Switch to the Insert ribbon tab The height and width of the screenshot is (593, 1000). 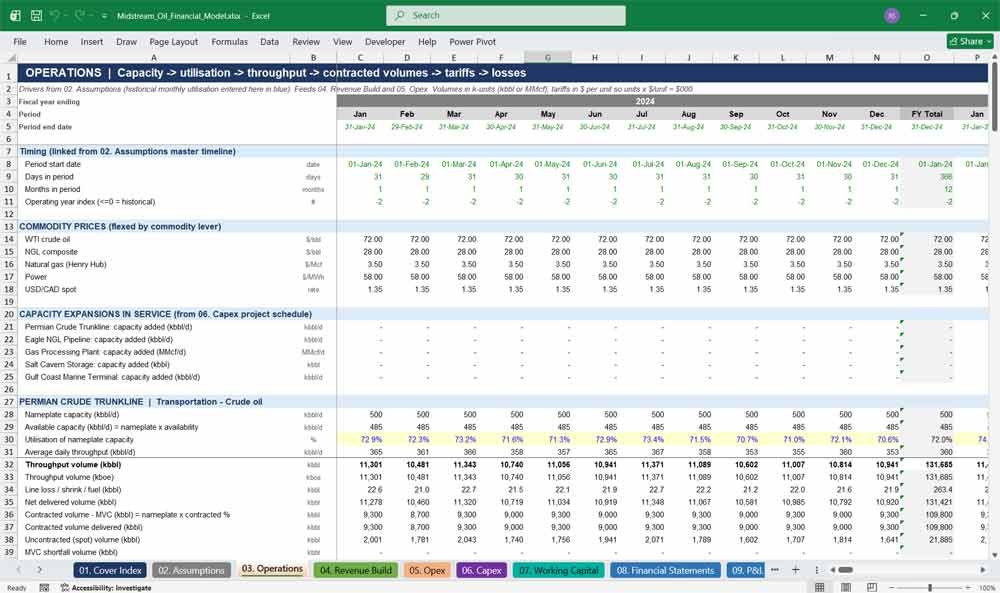92,41
